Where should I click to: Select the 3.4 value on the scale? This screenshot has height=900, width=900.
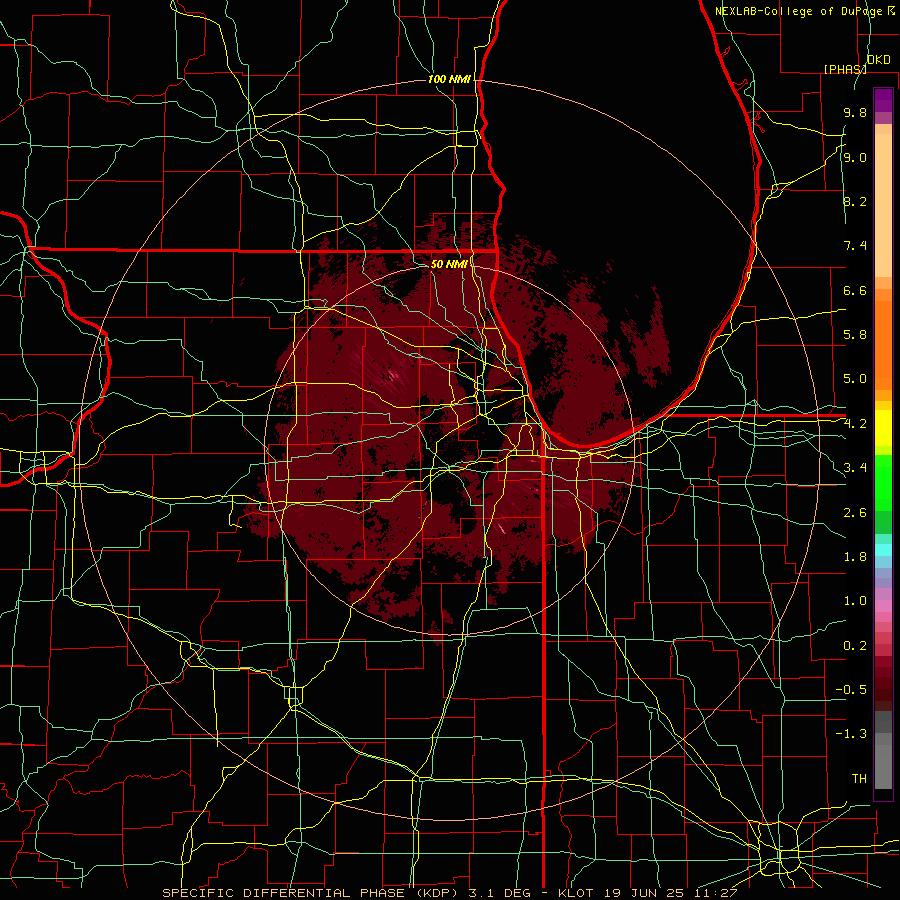[855, 467]
